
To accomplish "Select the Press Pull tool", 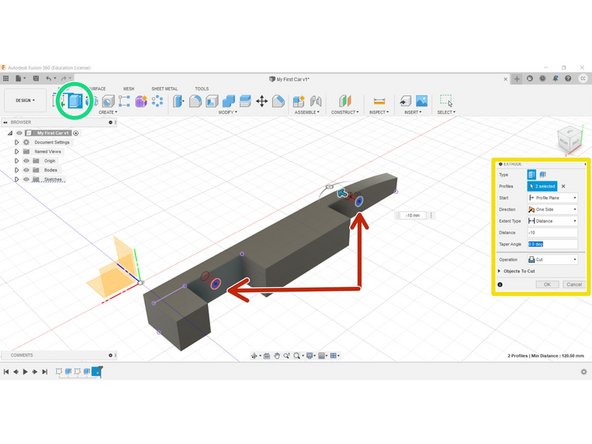I will [x=178, y=101].
